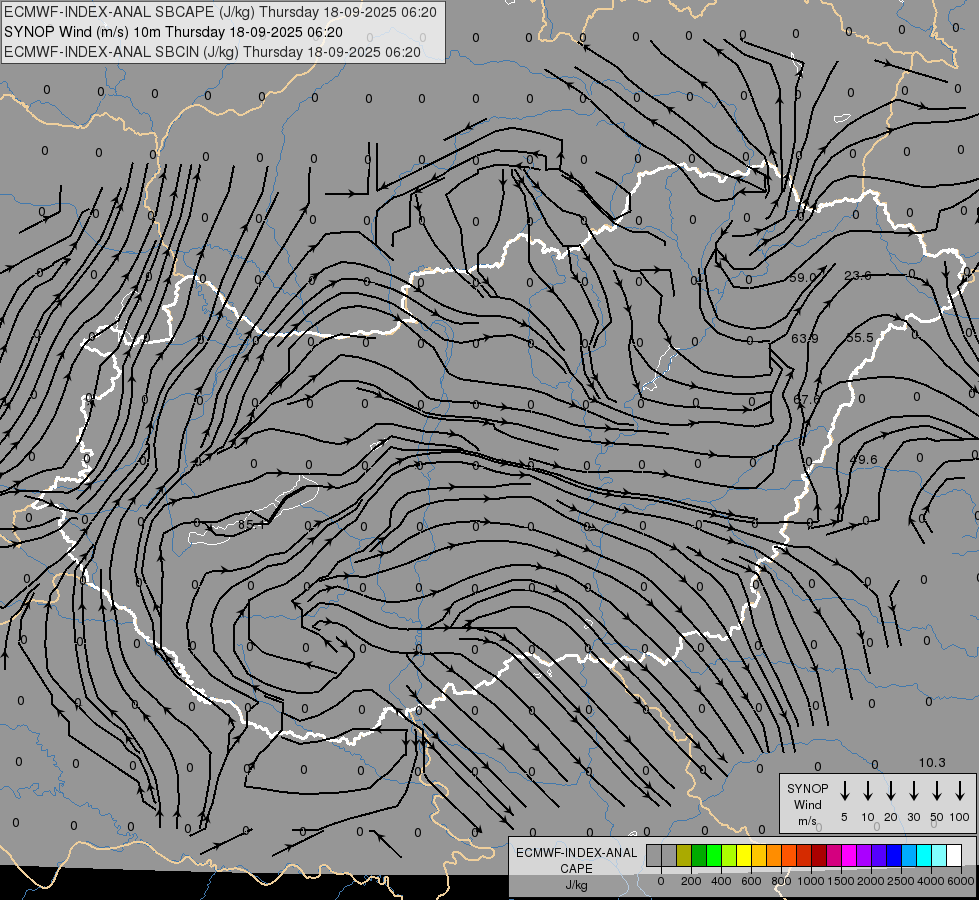Viewport: 979px width, 900px height.
Task: Click the wind arrow above the 100 m/s label
Action: coord(960,791)
